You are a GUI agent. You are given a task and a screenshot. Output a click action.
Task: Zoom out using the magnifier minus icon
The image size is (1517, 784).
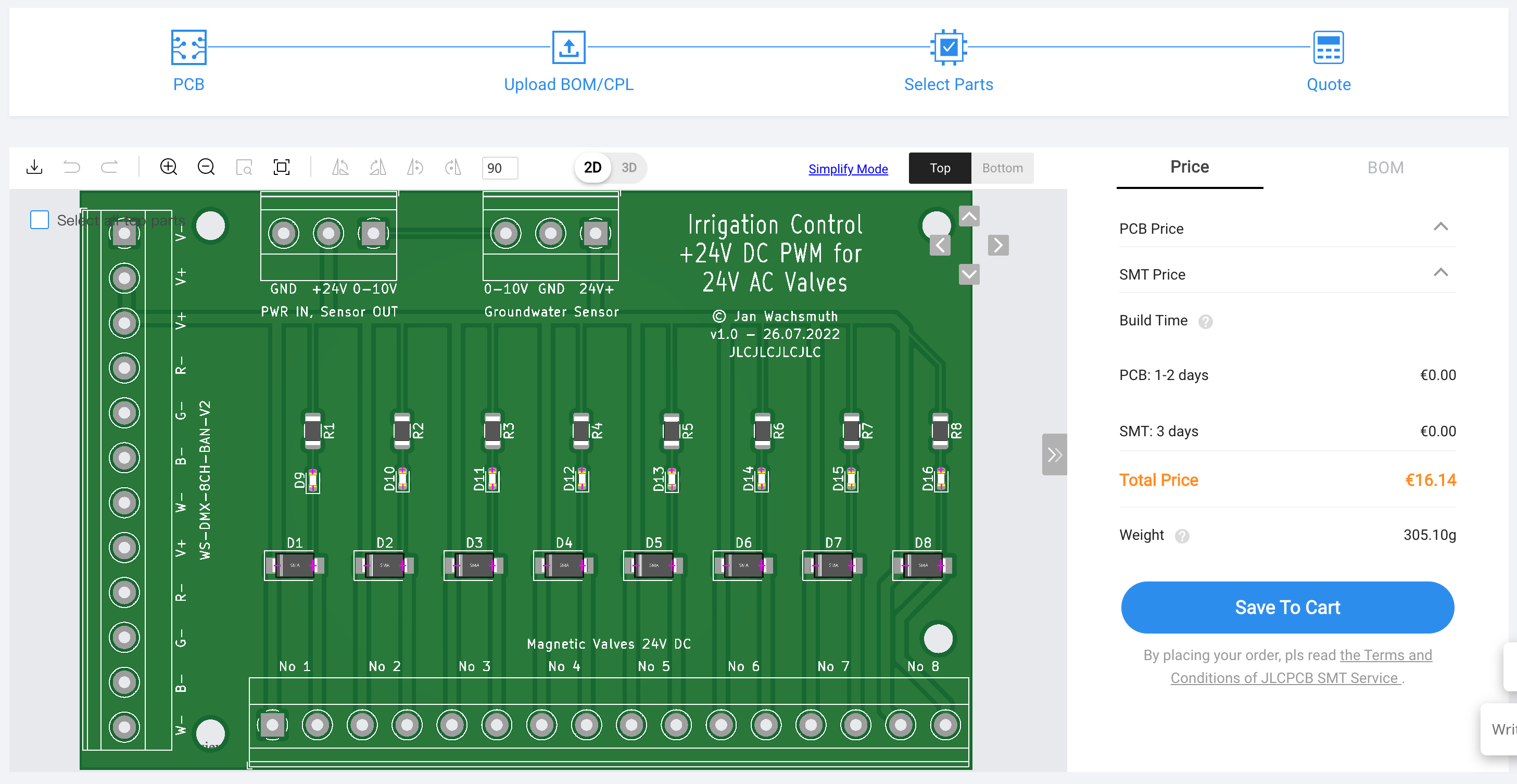(x=206, y=167)
